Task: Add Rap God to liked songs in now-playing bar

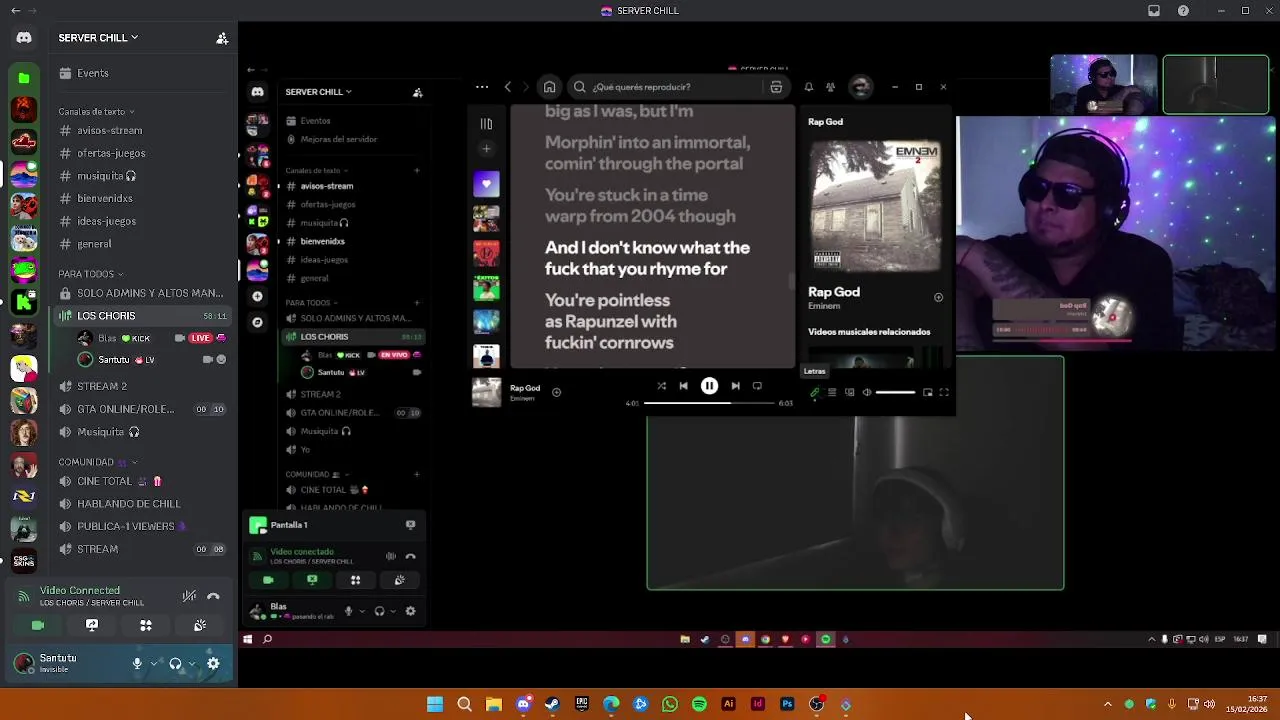Action: (557, 392)
